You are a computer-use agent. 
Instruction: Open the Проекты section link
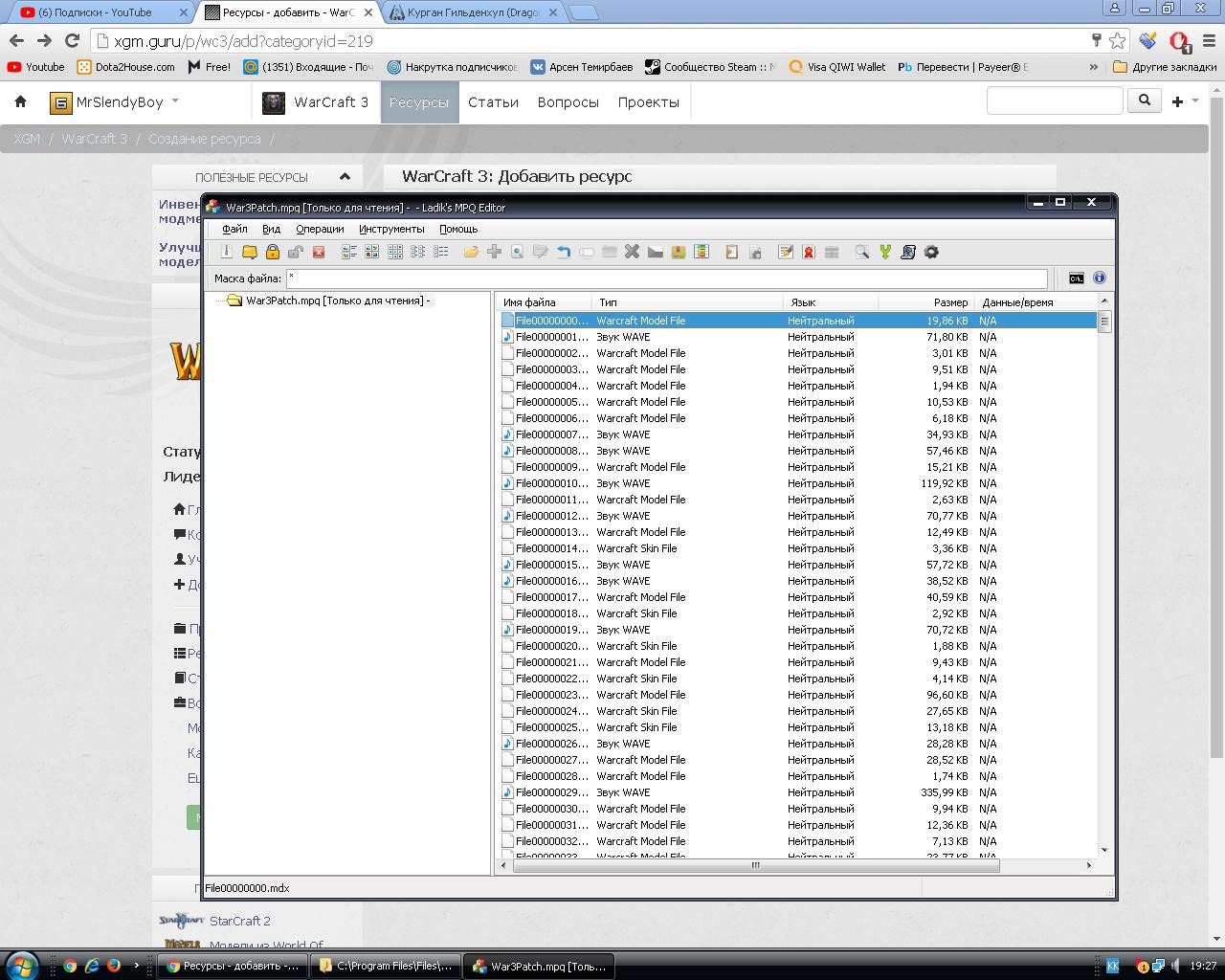point(648,102)
